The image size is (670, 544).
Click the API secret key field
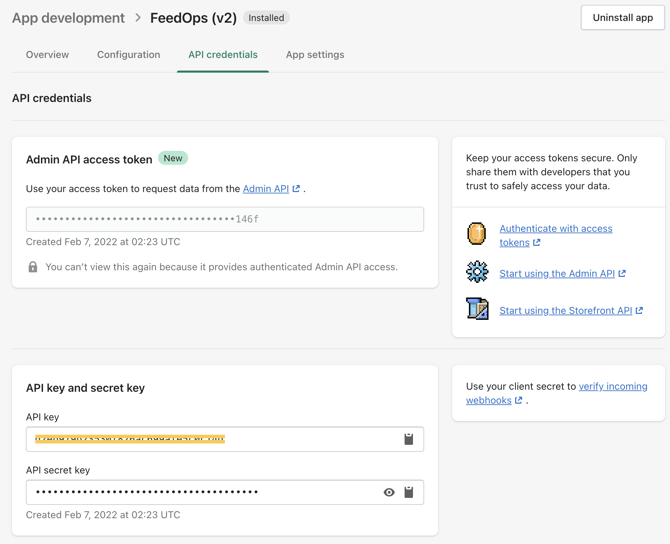(225, 492)
